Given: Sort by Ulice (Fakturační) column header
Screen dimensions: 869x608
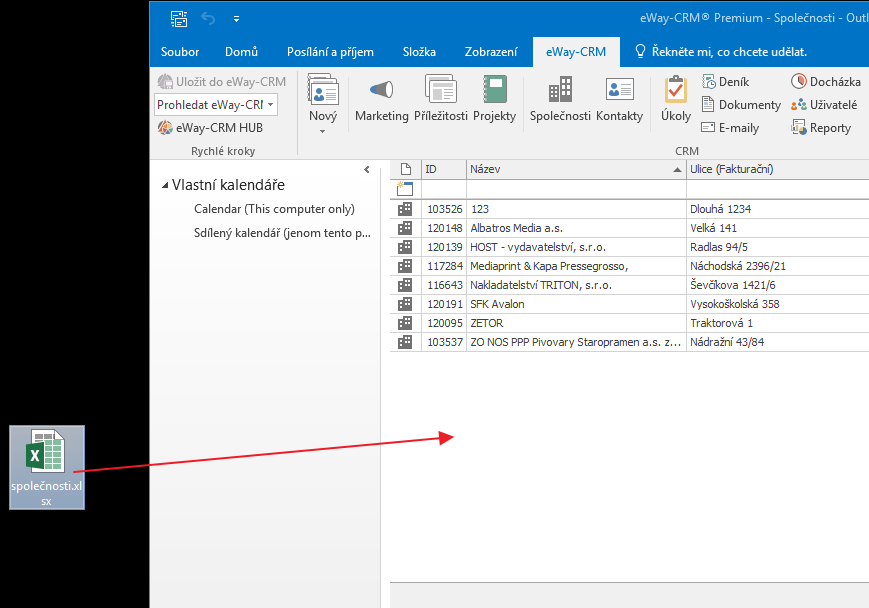Looking at the screenshot, I should click(778, 169).
